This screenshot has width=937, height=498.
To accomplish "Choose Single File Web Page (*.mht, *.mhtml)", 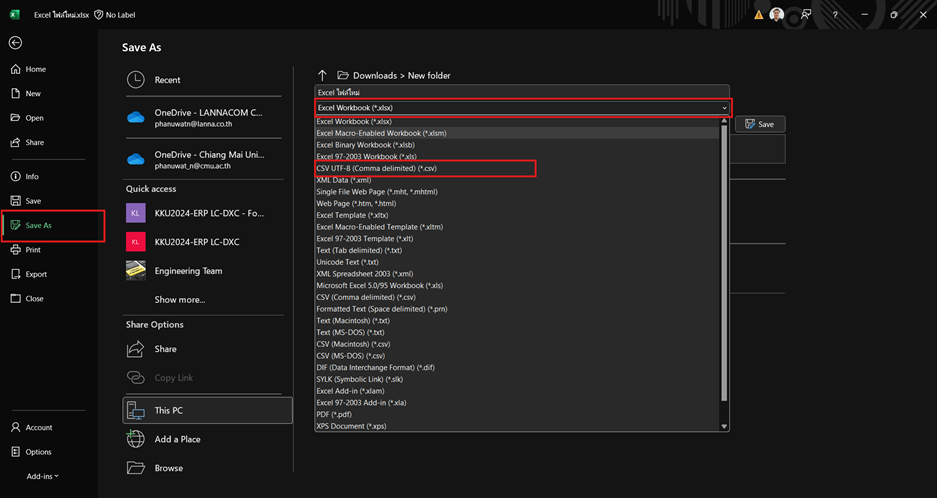I will [518, 192].
